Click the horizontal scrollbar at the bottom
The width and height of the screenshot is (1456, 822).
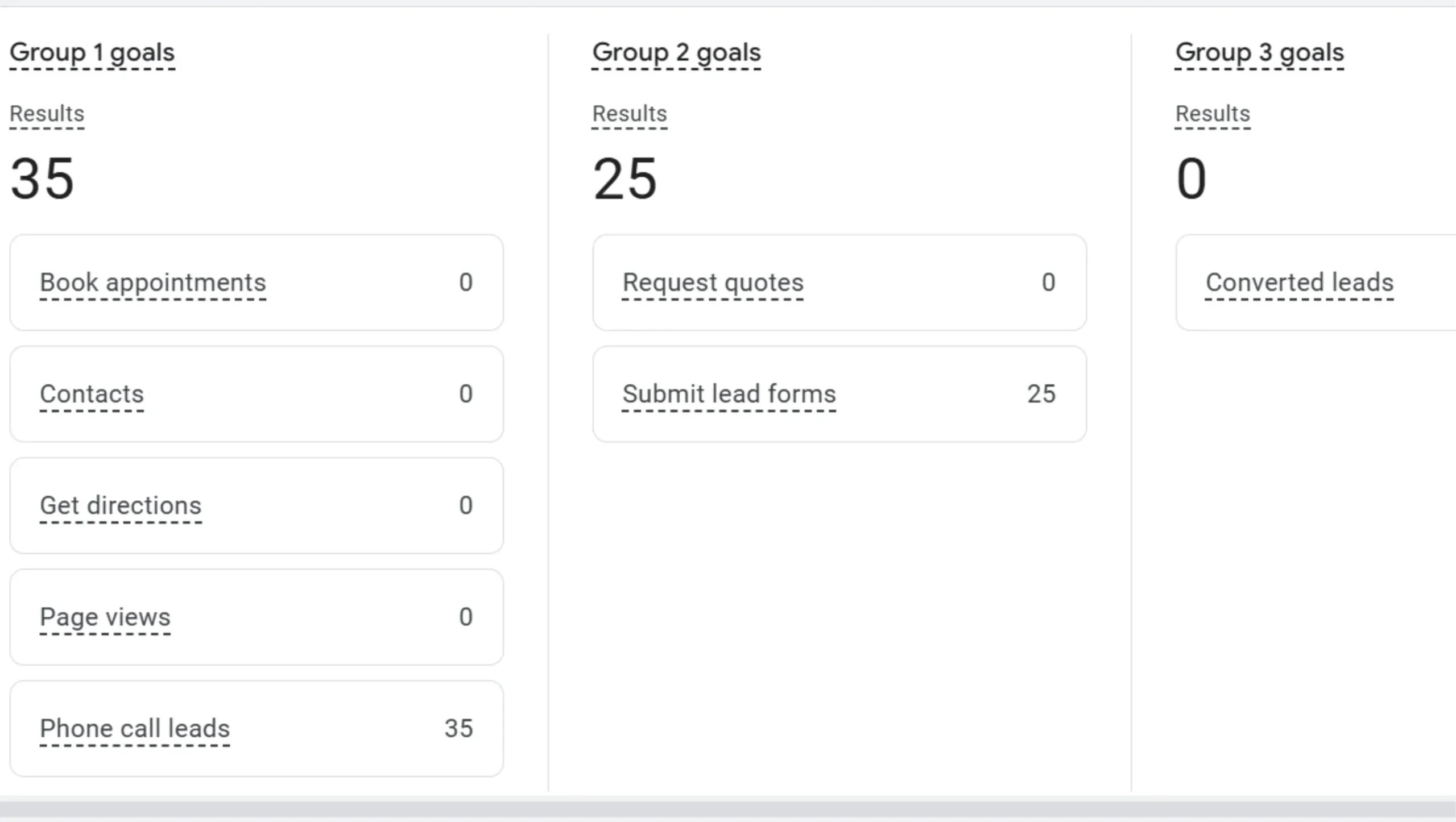[x=728, y=809]
